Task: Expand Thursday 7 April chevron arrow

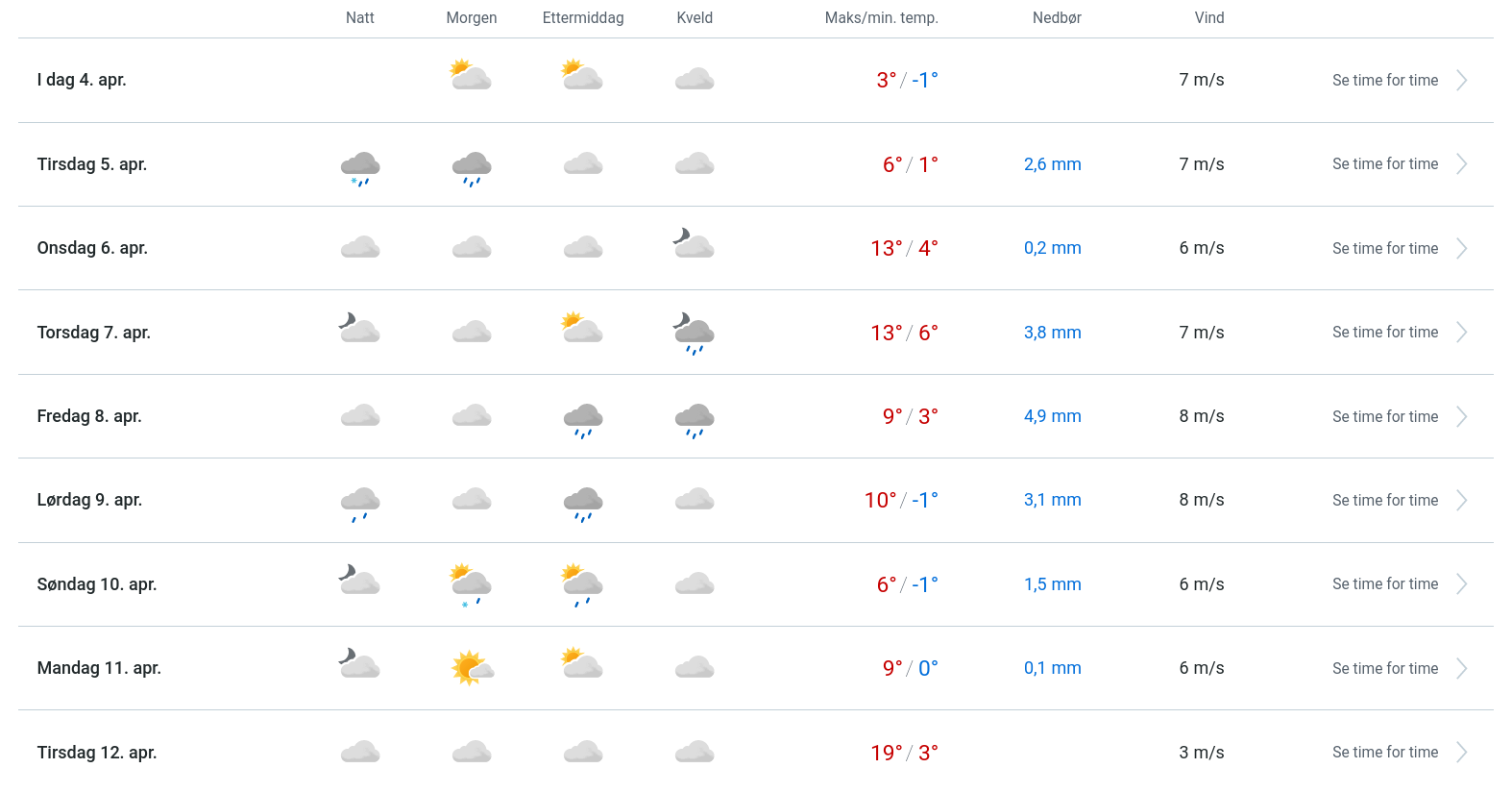Action: (x=1461, y=333)
